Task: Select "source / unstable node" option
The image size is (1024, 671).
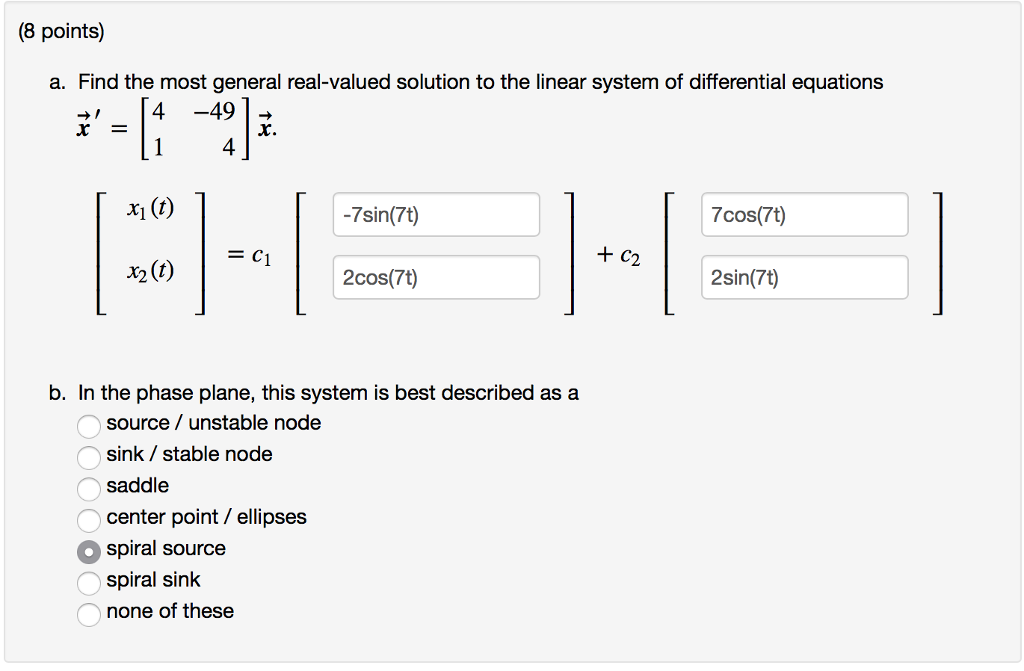Action: click(88, 423)
